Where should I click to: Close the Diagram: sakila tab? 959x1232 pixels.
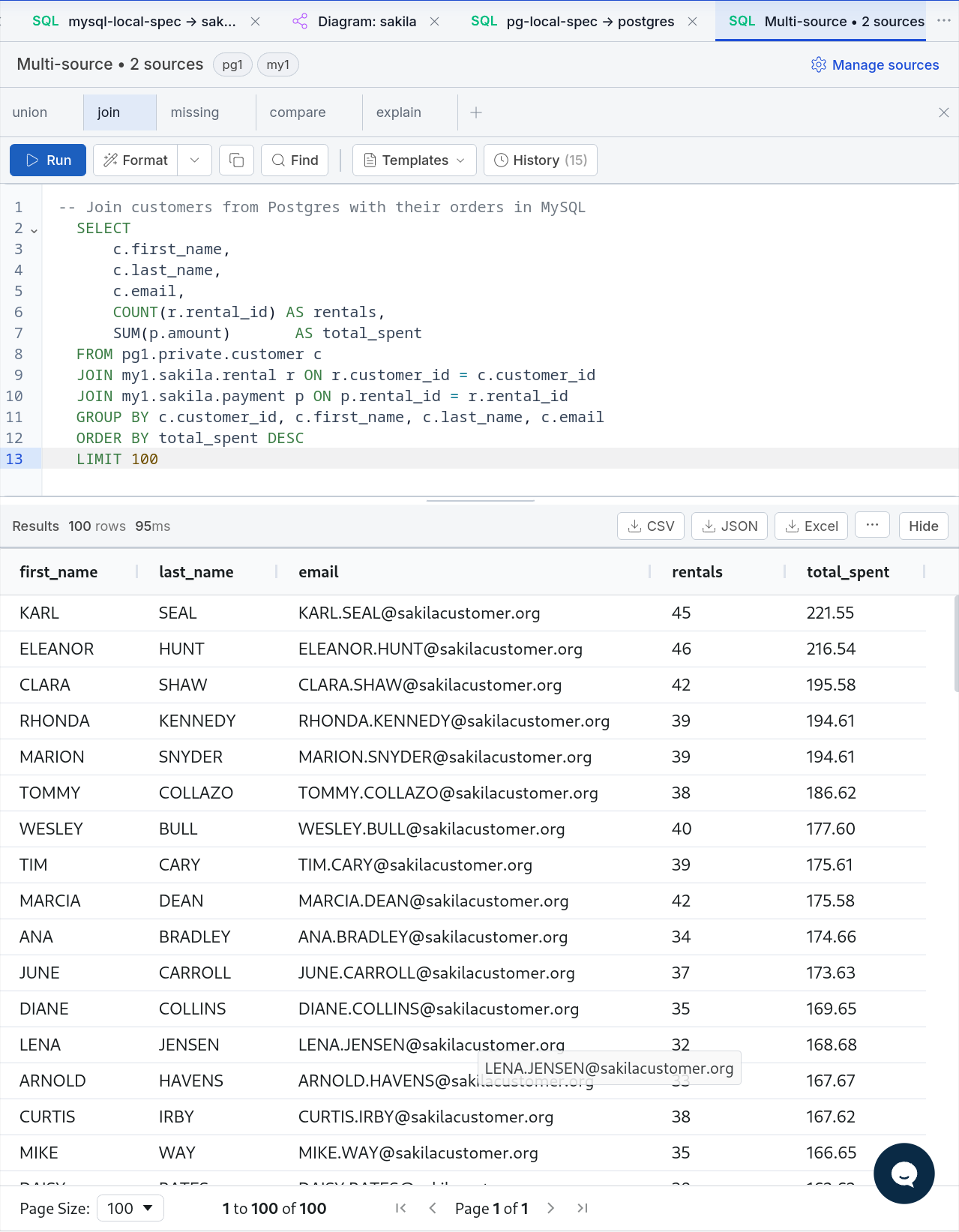[x=434, y=22]
